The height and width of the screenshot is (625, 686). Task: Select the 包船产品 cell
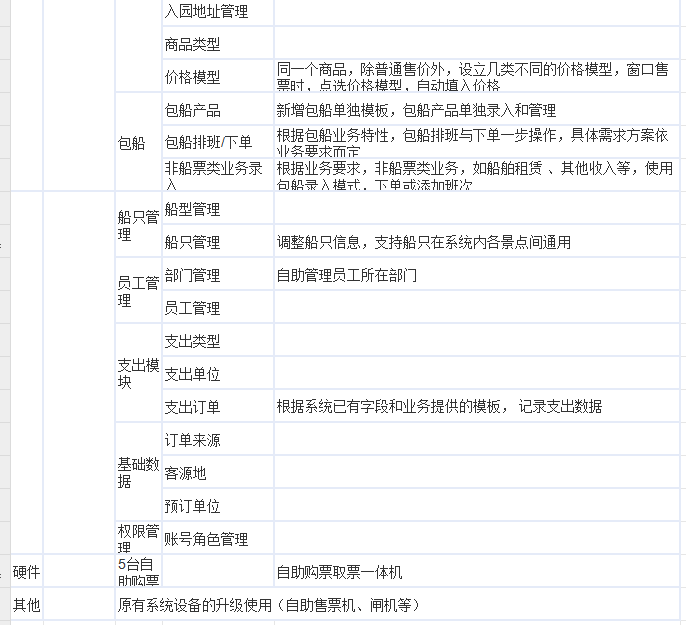[217, 110]
